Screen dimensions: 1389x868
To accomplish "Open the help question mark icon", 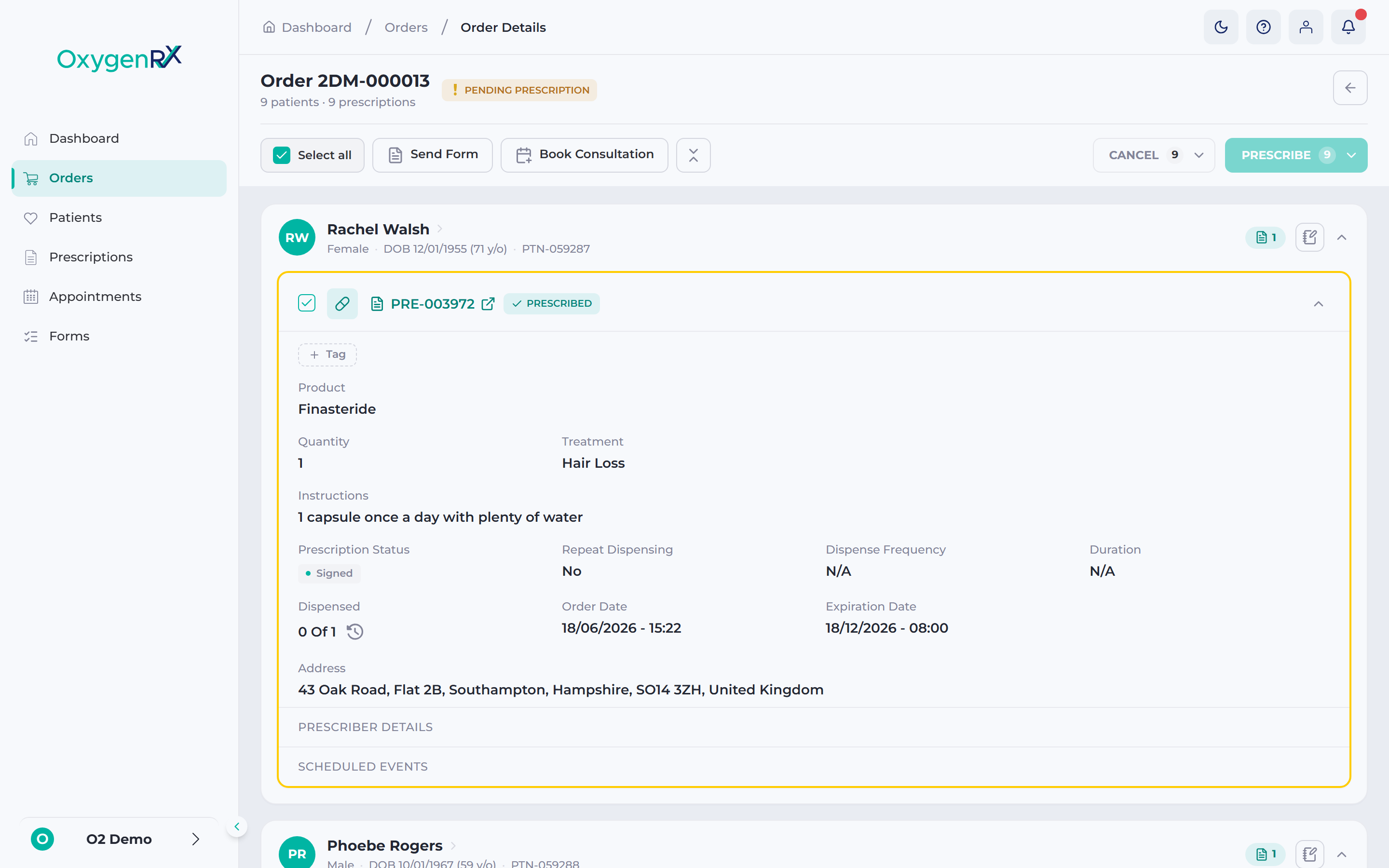I will click(x=1263, y=27).
